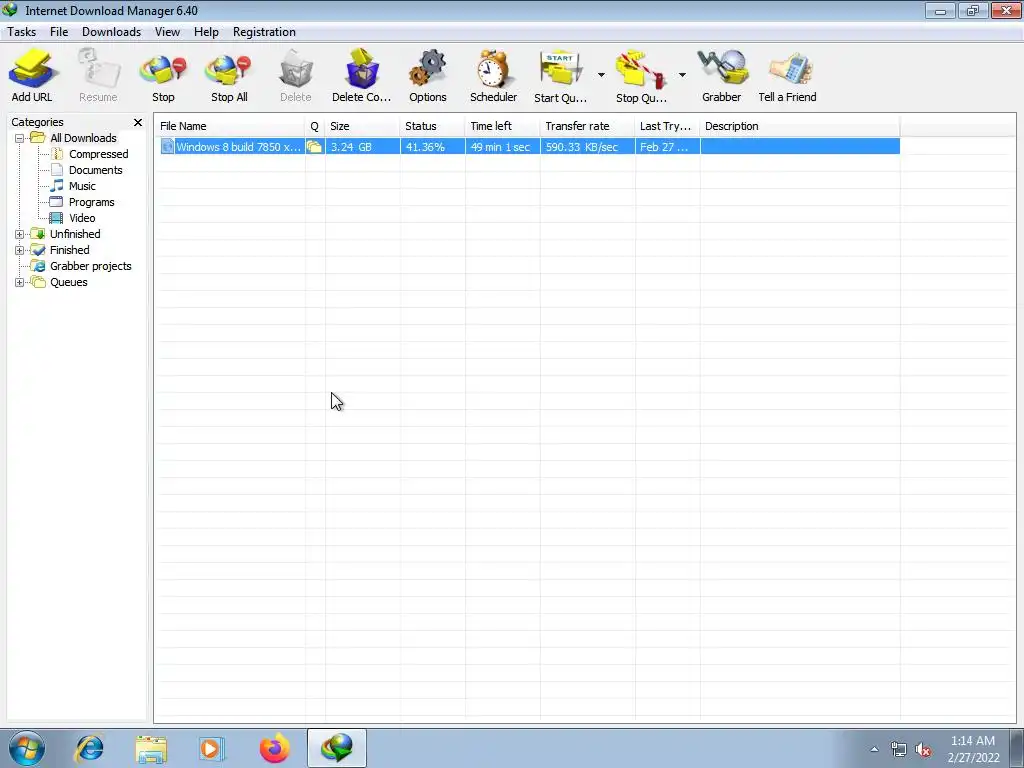Select the Programs category
Screen dimensions: 1024x768
(x=91, y=202)
